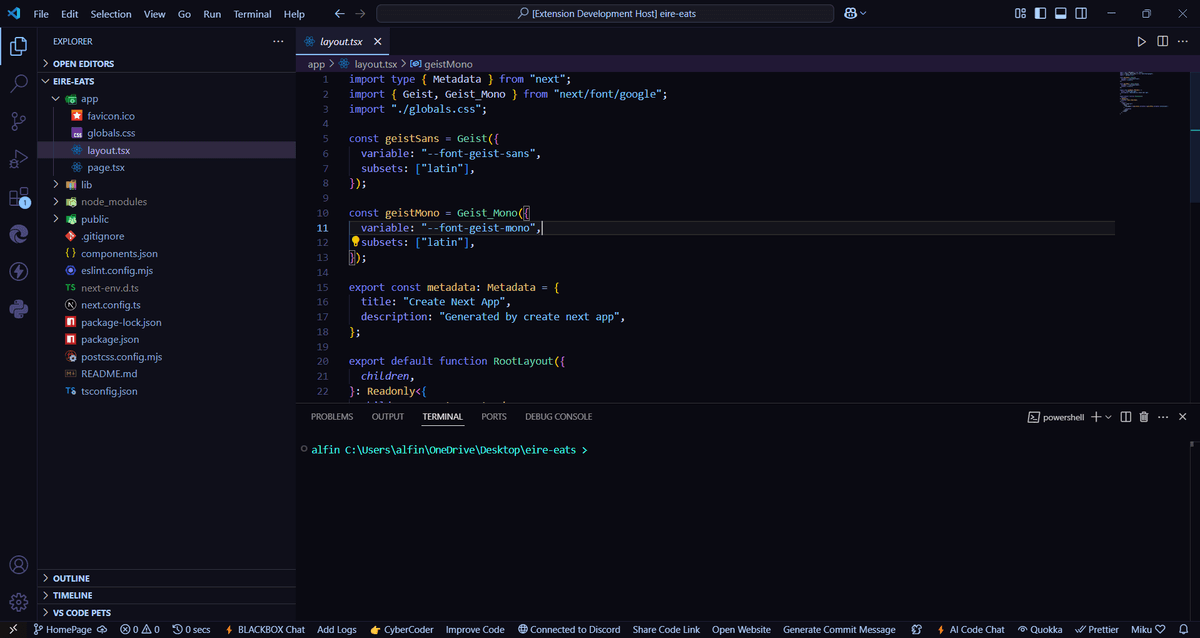The image size is (1200, 638).
Task: Open the Selection menu
Action: click(111, 14)
